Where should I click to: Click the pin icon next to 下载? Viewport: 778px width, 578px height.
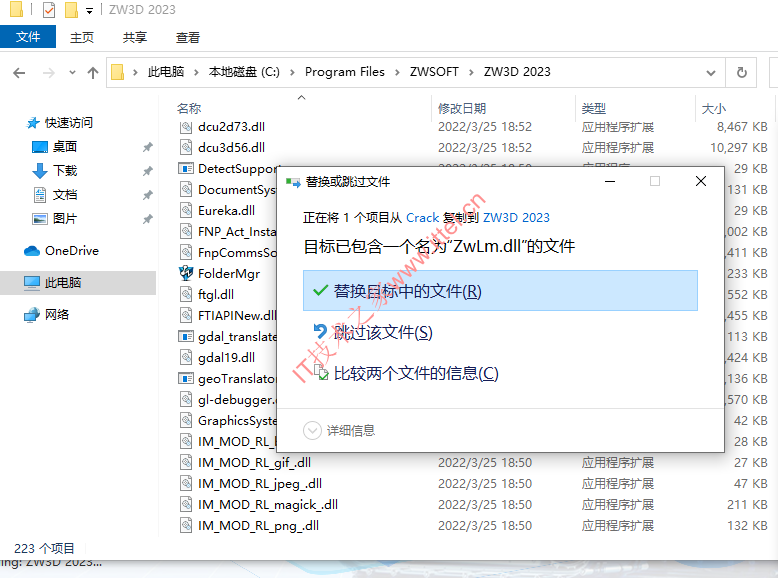tap(147, 171)
